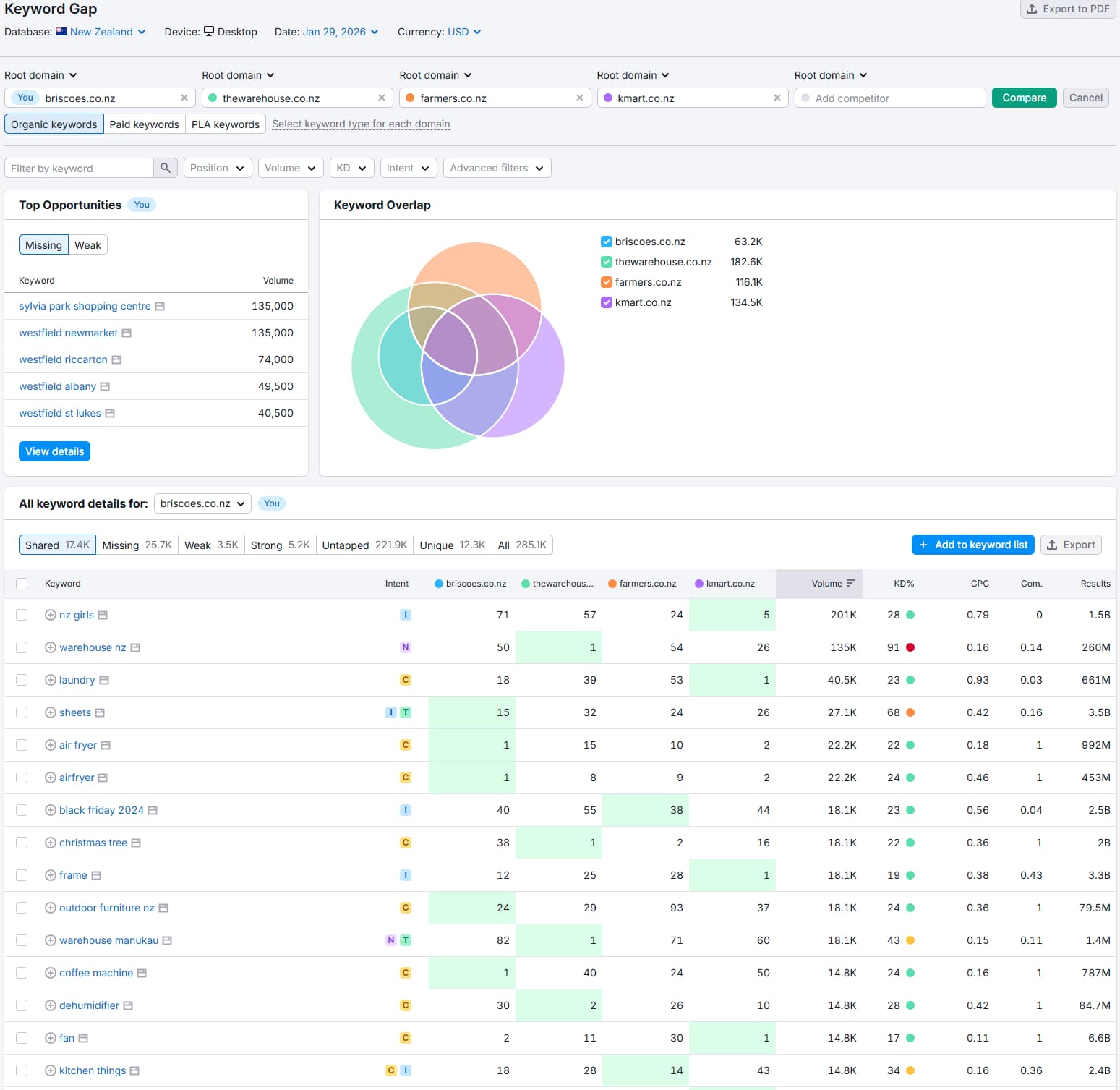Open the SERP snapshot icon beside sylvia park shopping centre
Viewport: 1120px width, 1090px height.
(x=160, y=306)
